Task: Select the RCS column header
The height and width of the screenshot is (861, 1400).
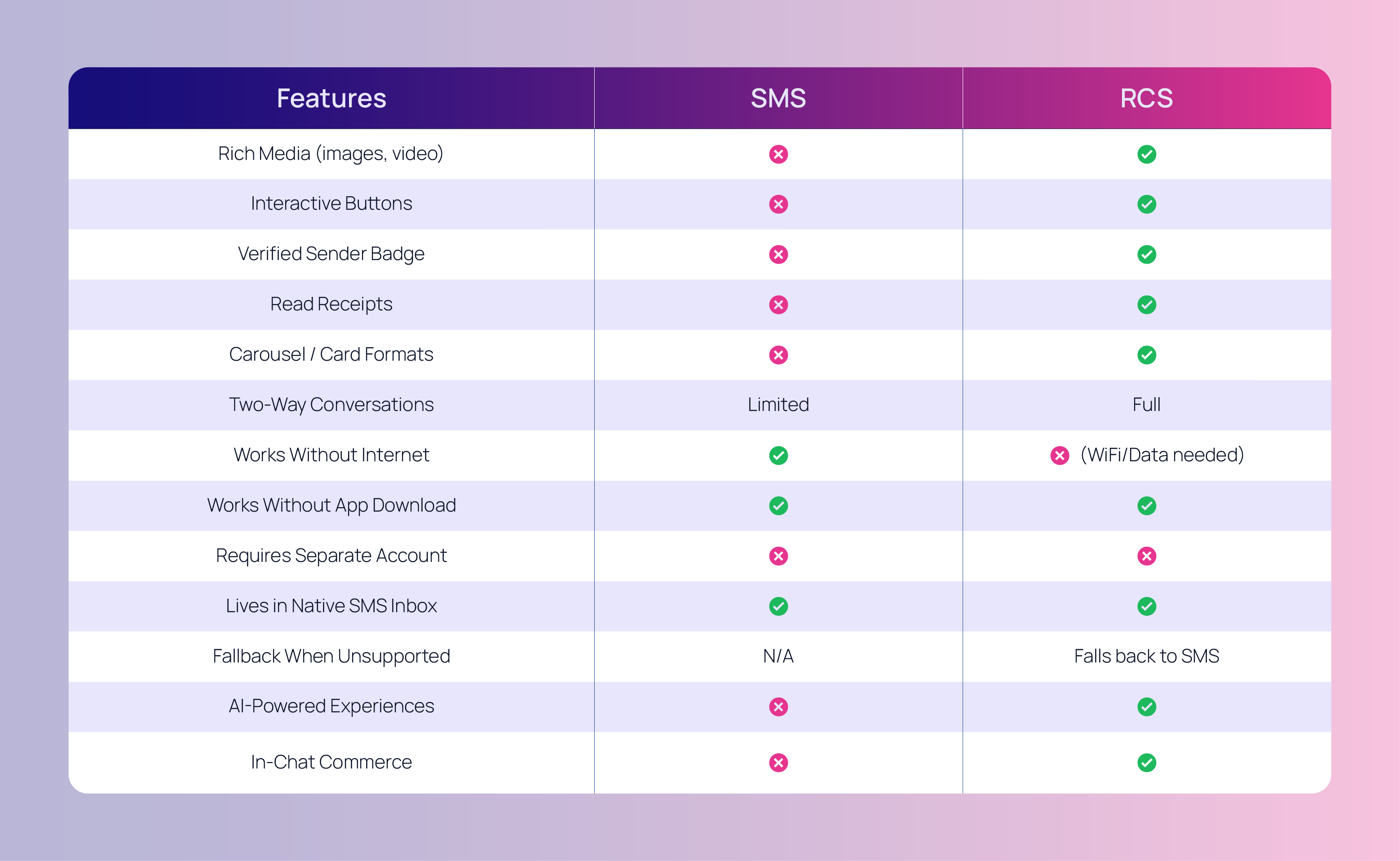Action: 1146,98
